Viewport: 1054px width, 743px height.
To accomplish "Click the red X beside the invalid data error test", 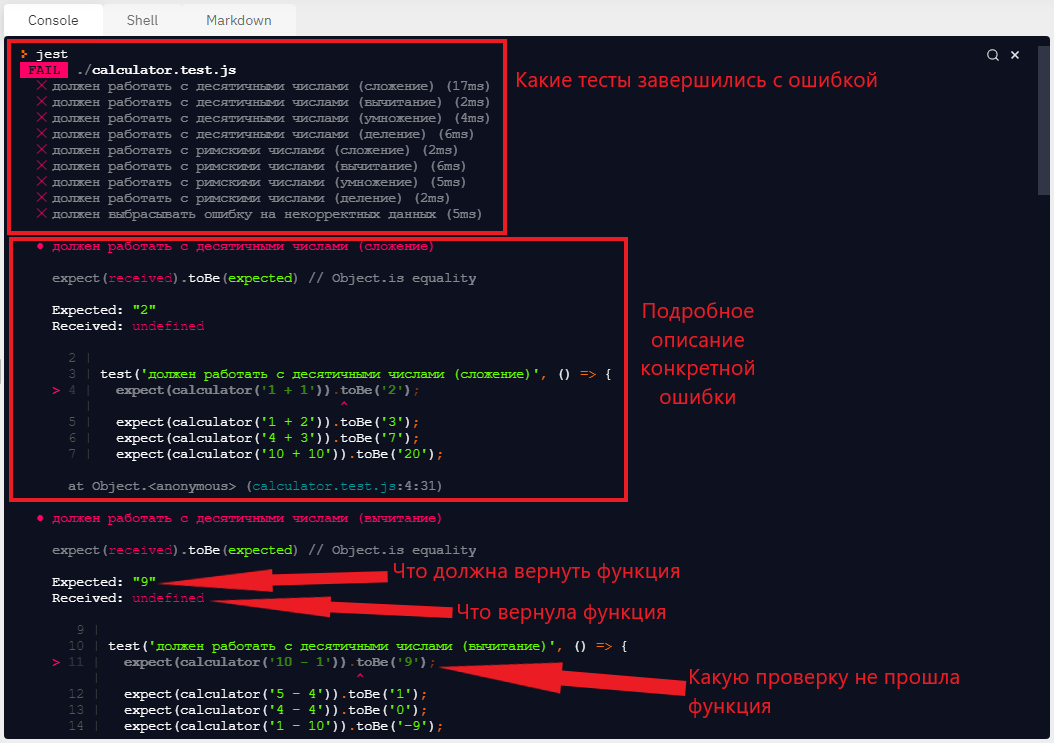I will 43,214.
